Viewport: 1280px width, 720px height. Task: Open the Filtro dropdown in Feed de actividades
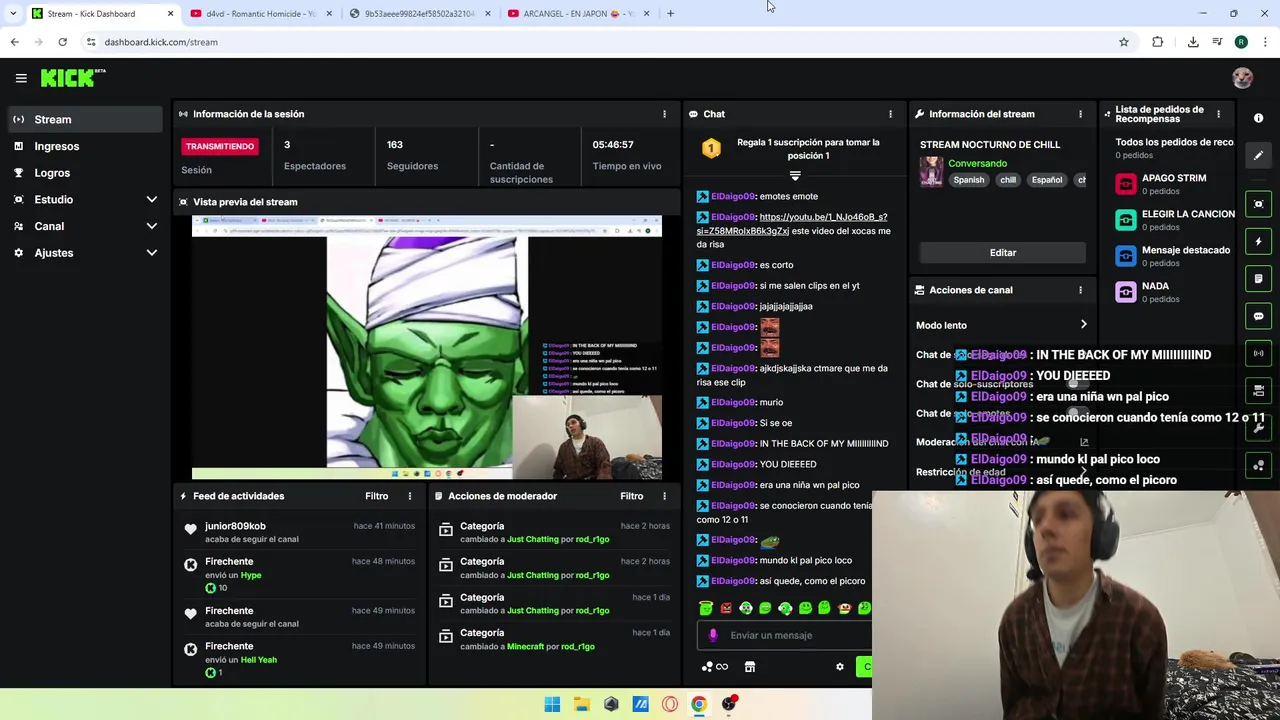point(377,496)
